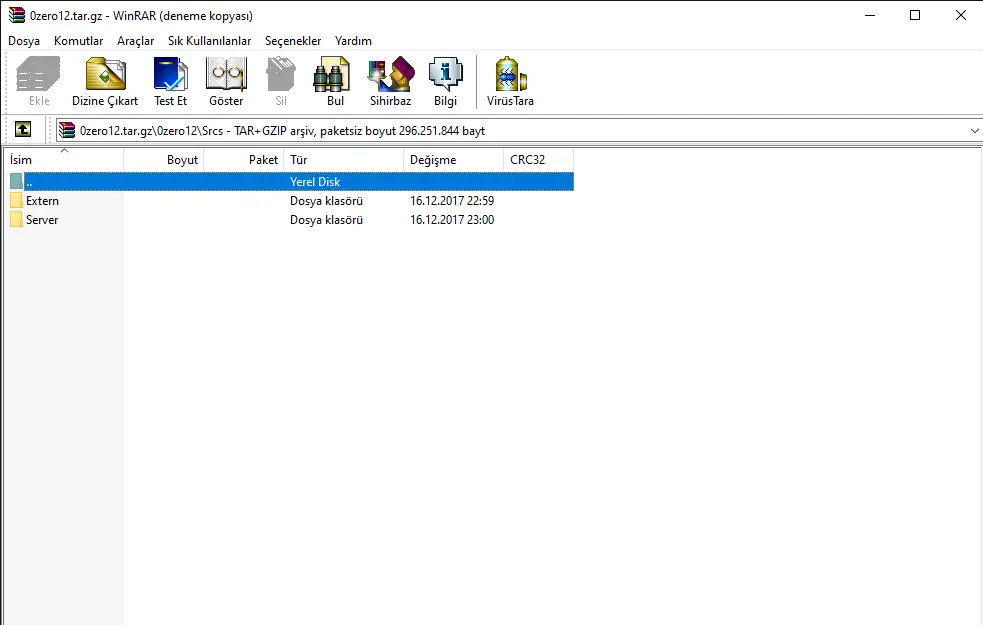
Task: Click date '16.12.2017 23:00'
Action: pyautogui.click(x=452, y=219)
